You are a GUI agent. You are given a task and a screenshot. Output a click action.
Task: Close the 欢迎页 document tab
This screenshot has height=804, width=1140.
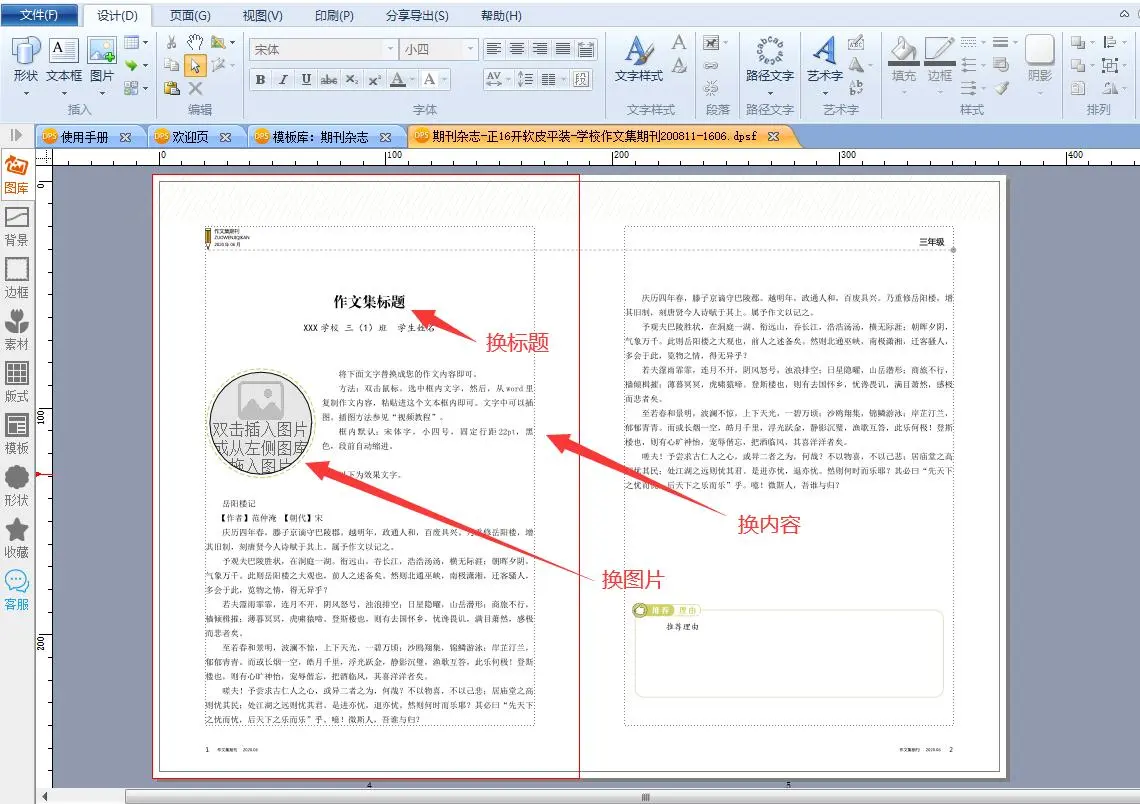[225, 137]
